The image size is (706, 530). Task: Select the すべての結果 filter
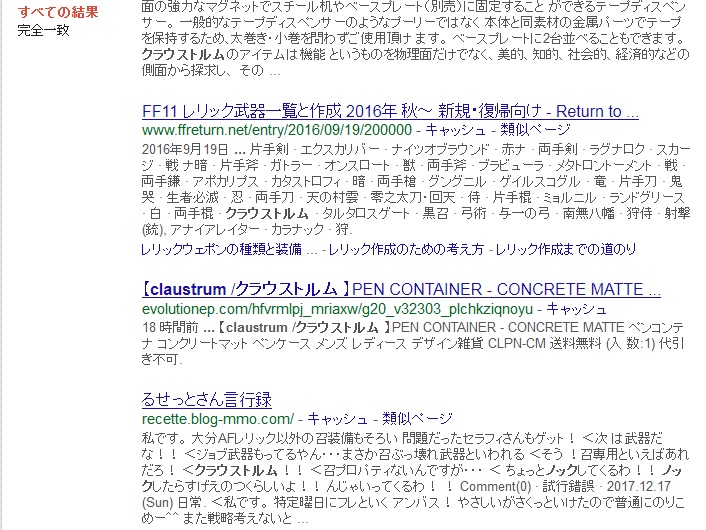point(58,12)
